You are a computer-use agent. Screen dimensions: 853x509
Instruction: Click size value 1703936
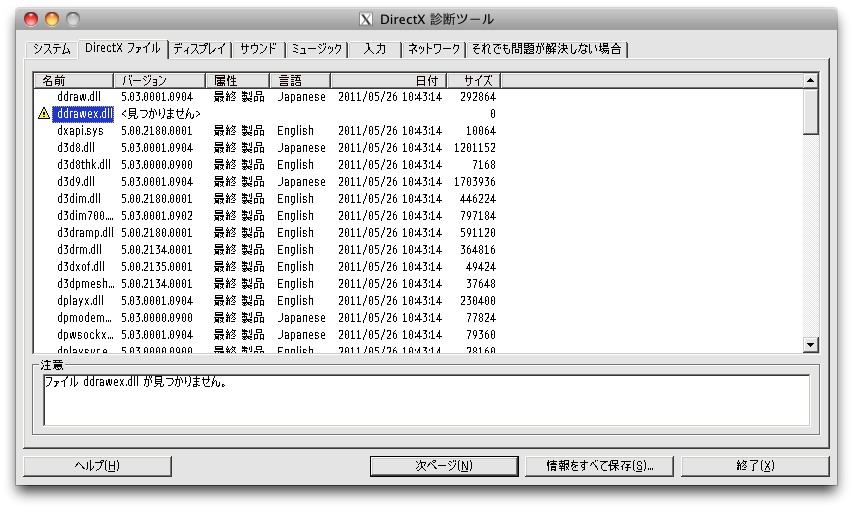click(x=474, y=182)
